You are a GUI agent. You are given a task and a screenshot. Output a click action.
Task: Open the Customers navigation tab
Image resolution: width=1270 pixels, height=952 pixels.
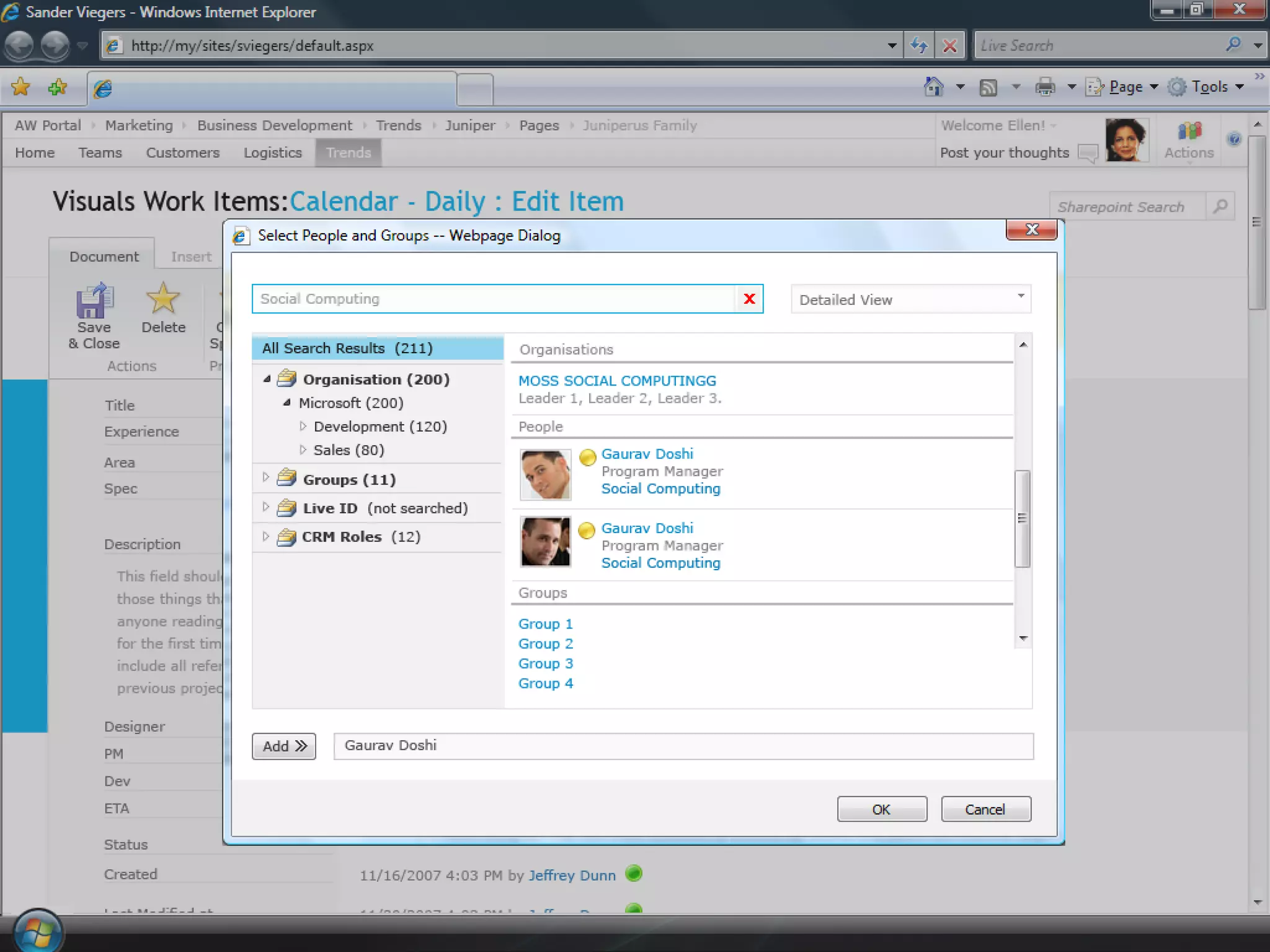(182, 152)
